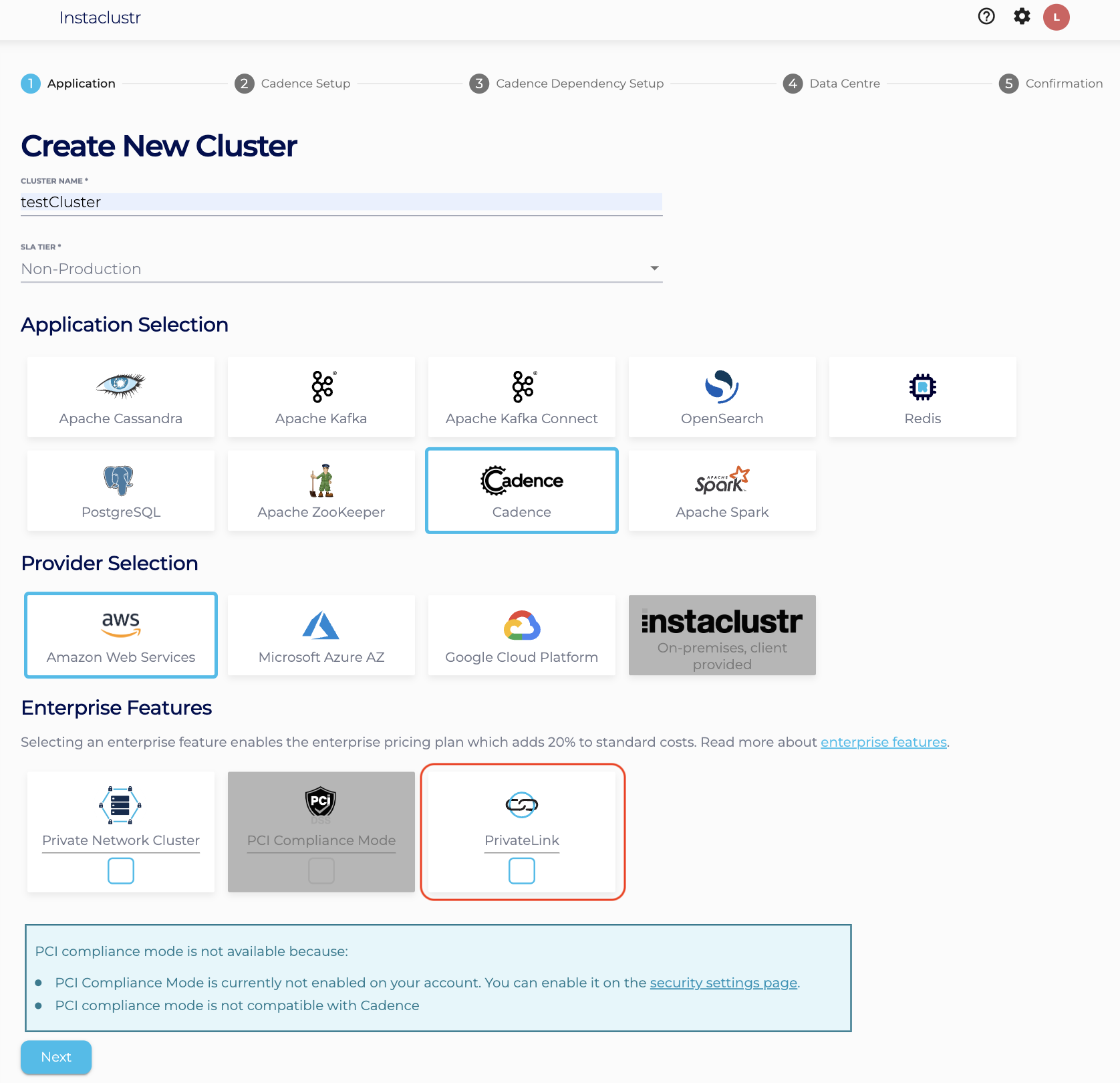Click the Next button

[56, 1057]
